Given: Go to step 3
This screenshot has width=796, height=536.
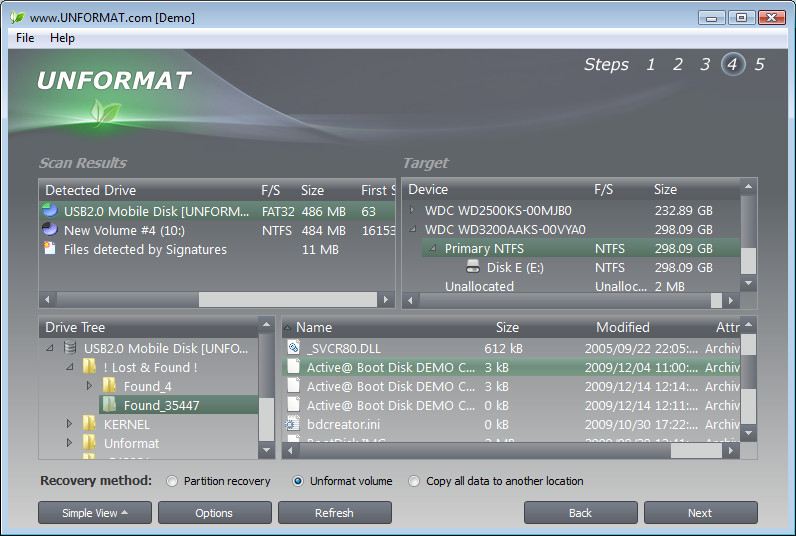Looking at the screenshot, I should (x=705, y=64).
